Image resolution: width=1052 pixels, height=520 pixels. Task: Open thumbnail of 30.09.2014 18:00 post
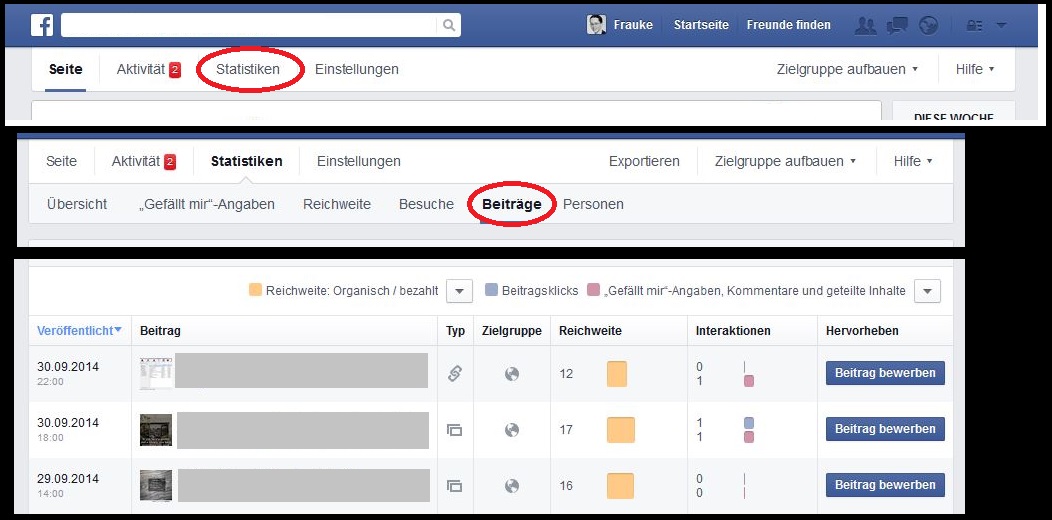coord(156,429)
